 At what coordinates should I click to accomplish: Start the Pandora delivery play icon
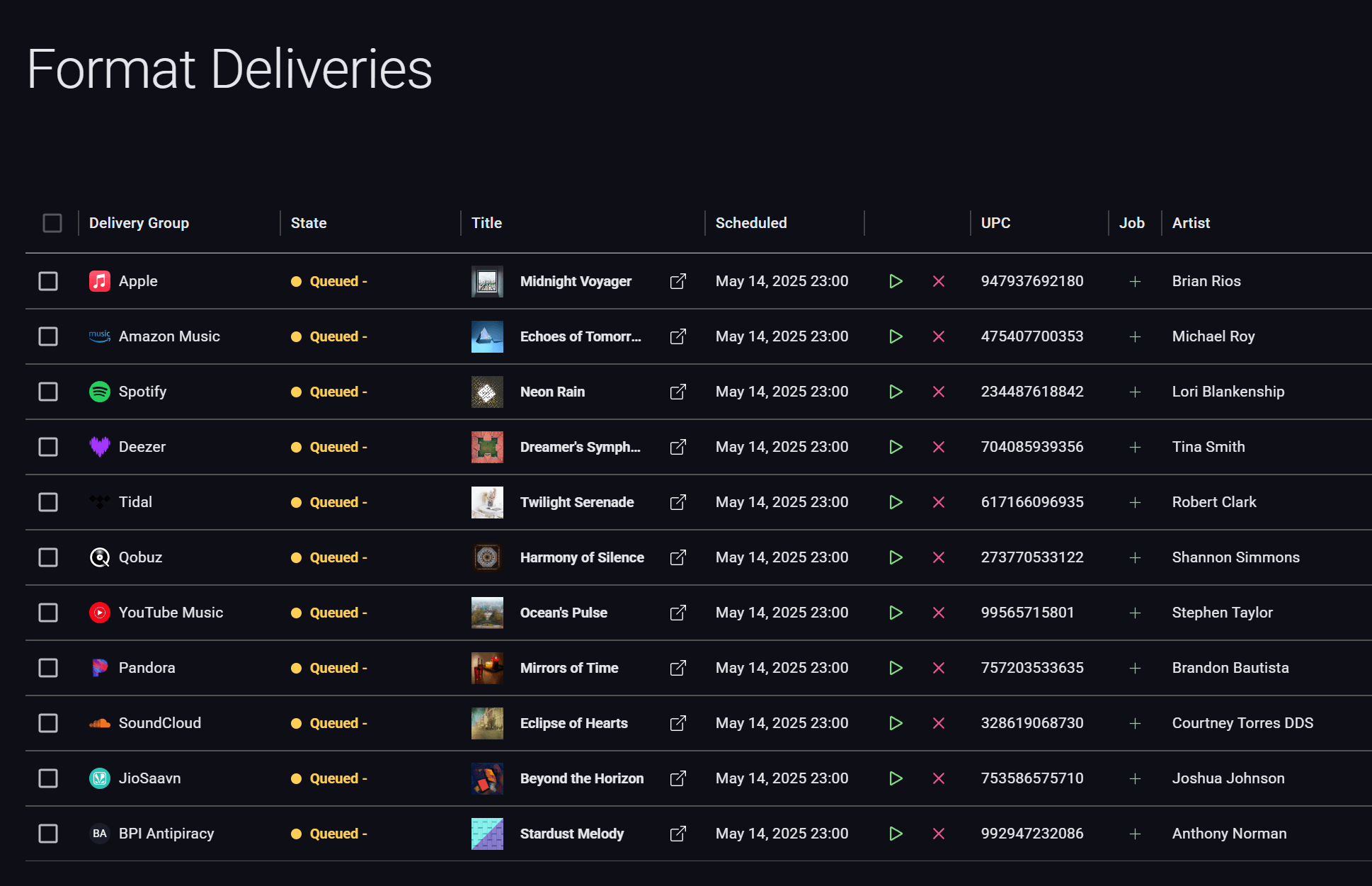click(896, 668)
